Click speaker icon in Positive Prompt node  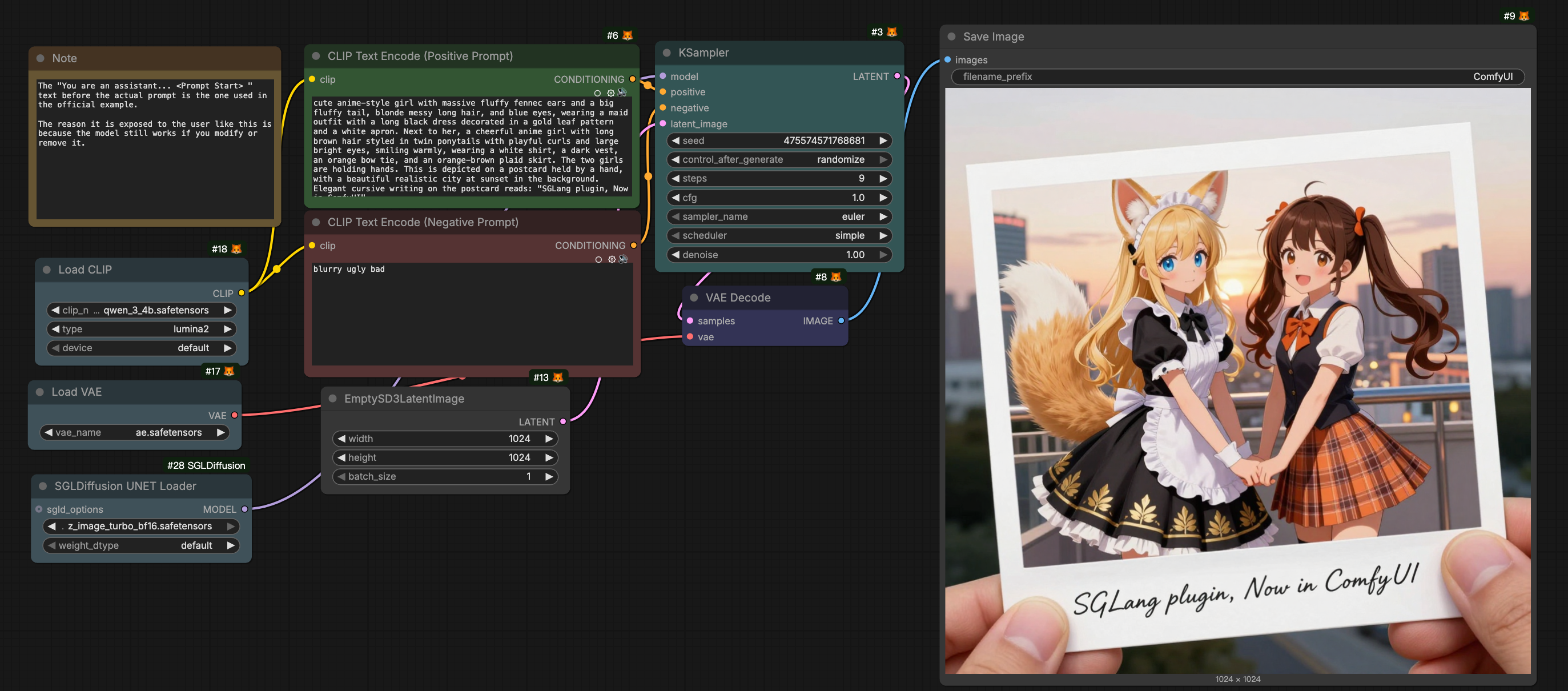click(622, 93)
